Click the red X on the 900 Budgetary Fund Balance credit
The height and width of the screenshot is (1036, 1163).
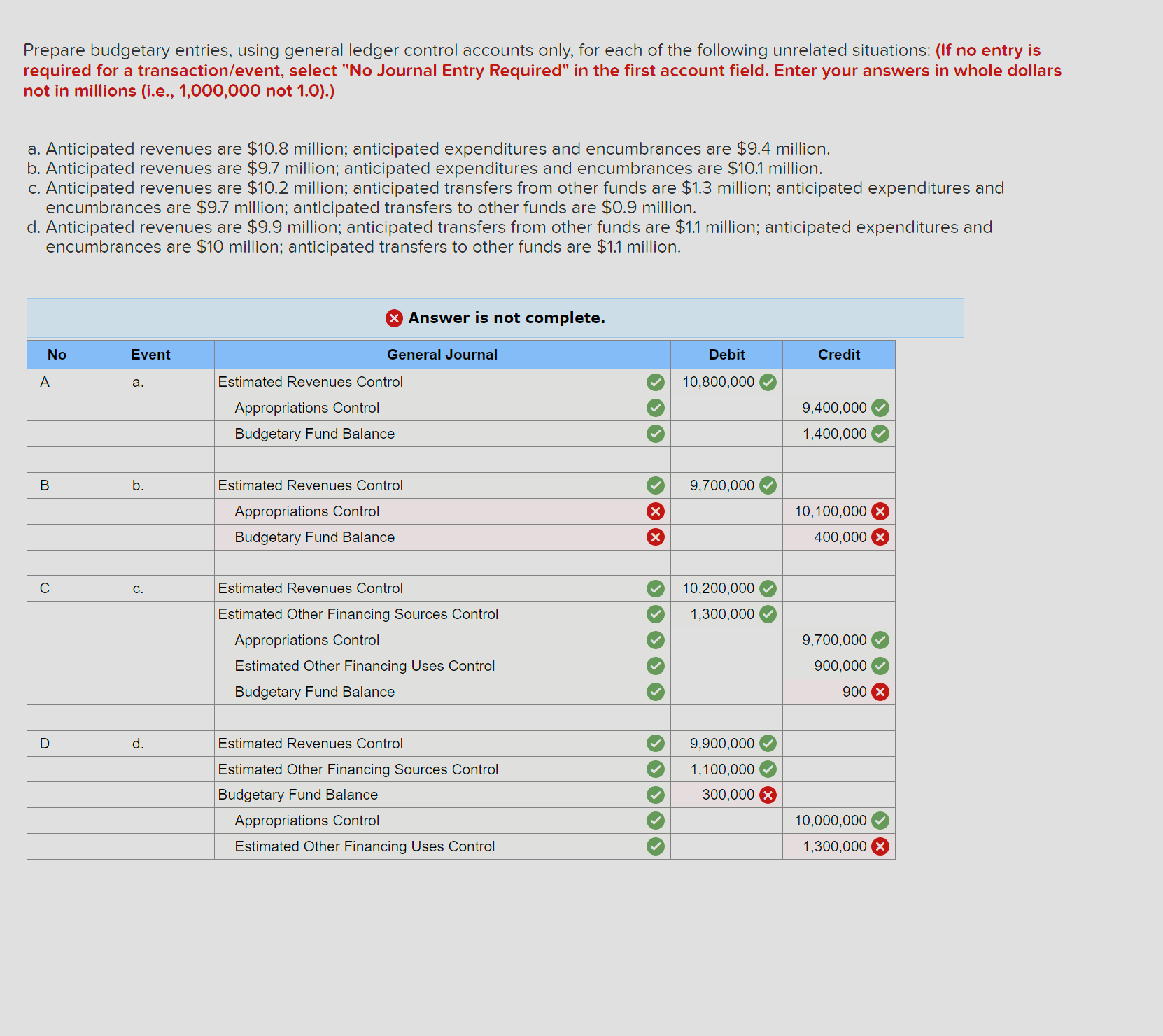point(879,692)
